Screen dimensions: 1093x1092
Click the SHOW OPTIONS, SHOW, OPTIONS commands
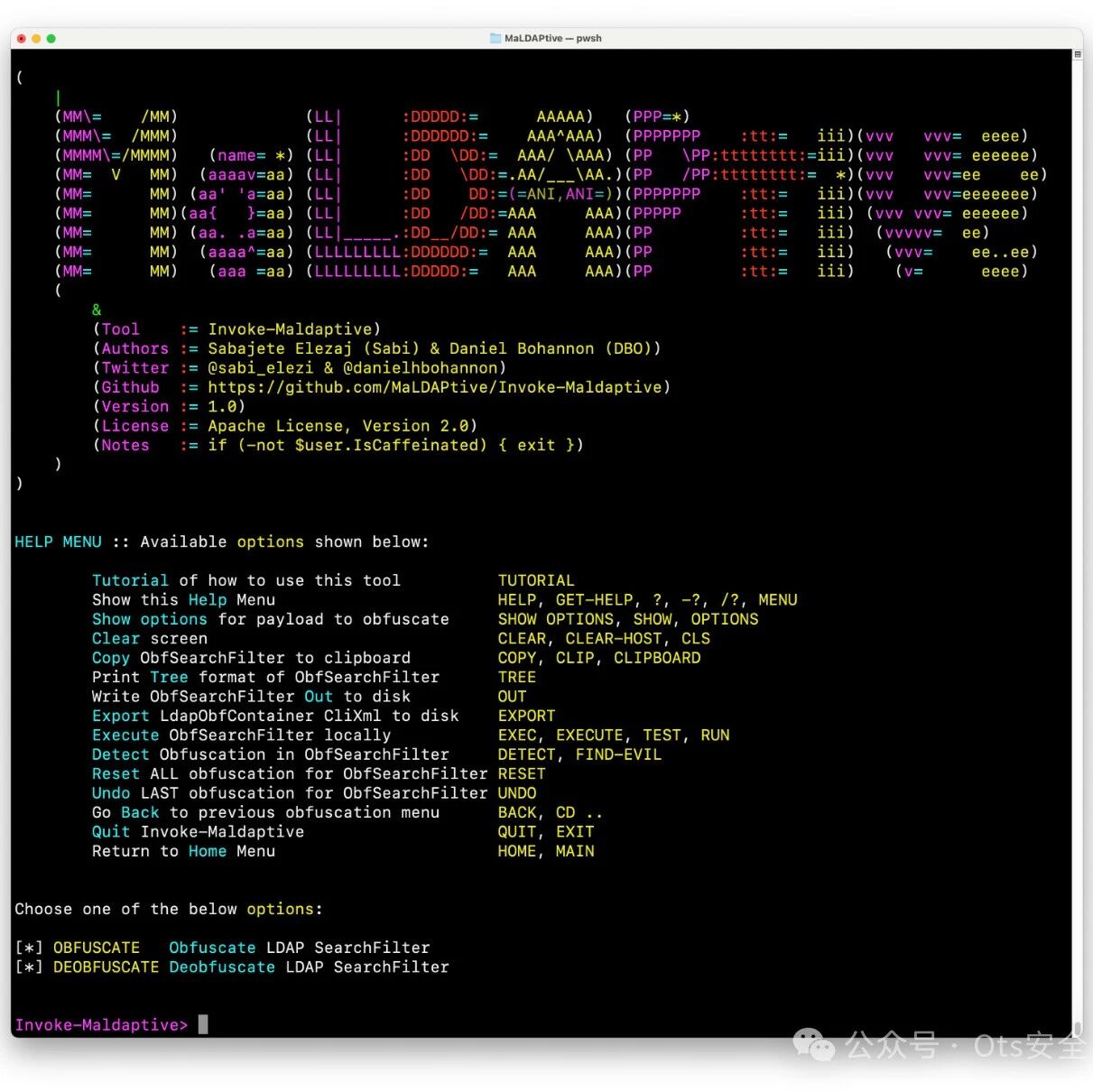628,619
